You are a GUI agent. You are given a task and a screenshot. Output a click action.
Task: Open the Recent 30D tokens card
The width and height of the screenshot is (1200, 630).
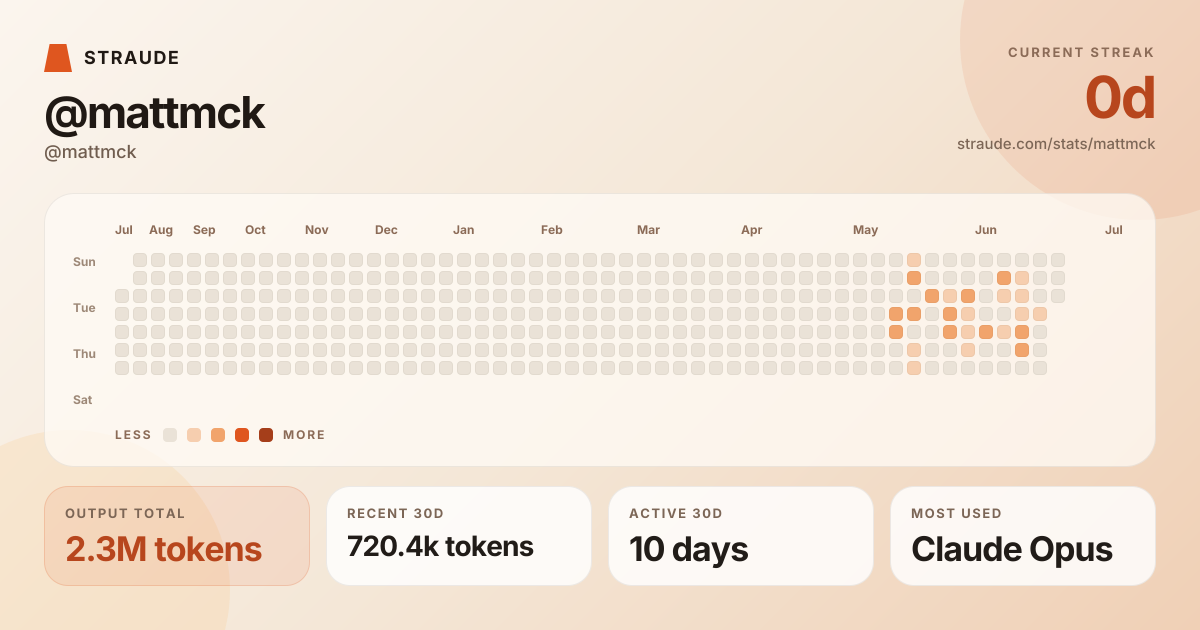coord(459,536)
